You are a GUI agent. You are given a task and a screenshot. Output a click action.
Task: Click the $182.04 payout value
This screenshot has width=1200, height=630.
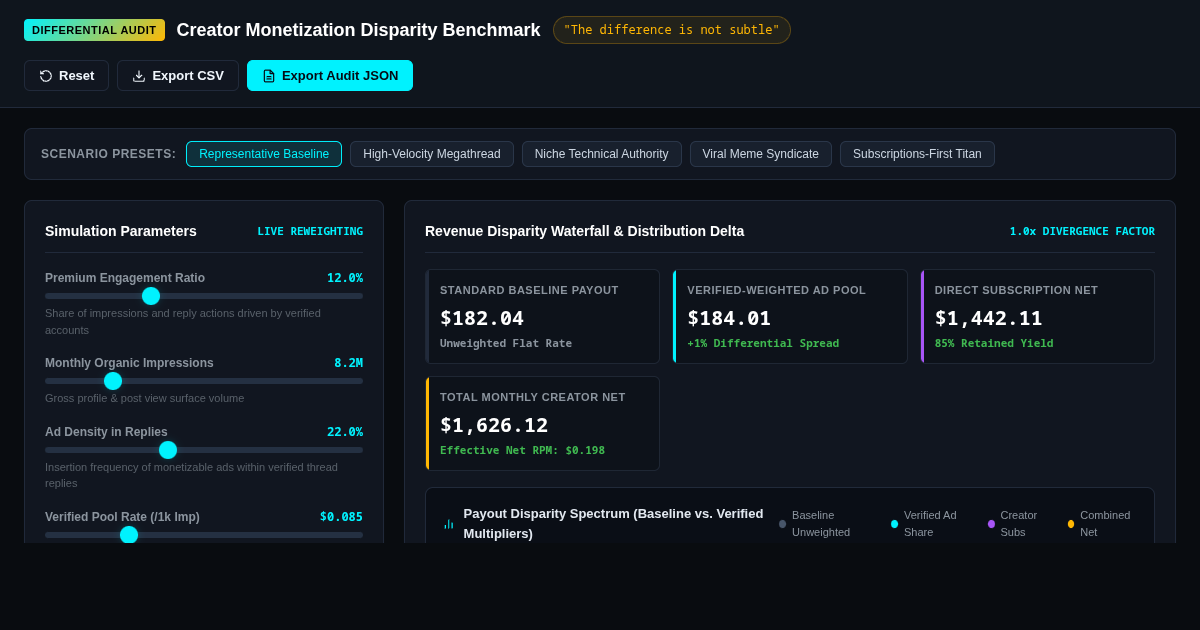point(482,318)
